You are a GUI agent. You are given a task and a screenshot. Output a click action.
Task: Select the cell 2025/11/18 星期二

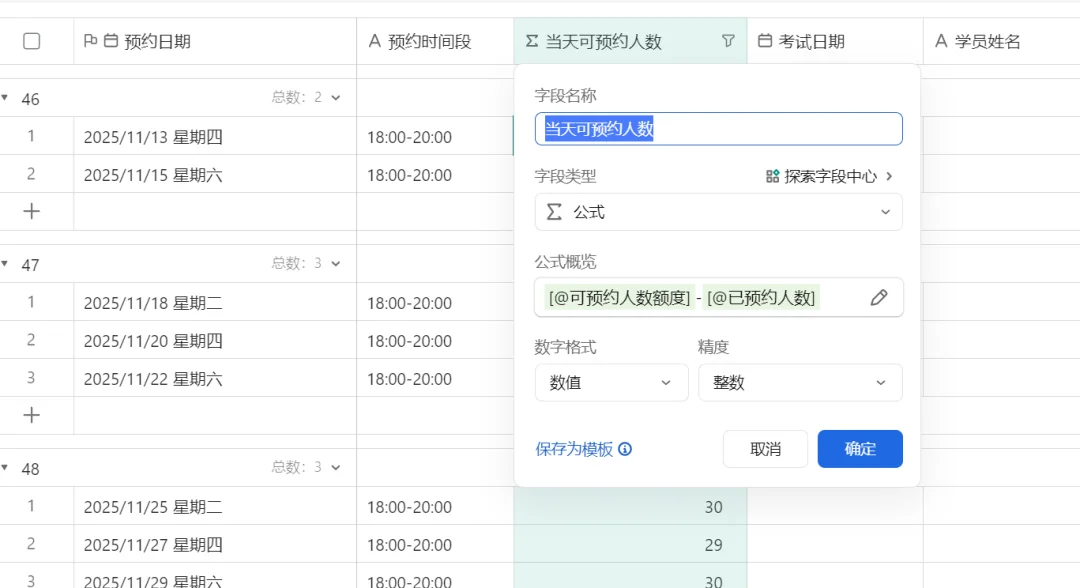pos(215,302)
